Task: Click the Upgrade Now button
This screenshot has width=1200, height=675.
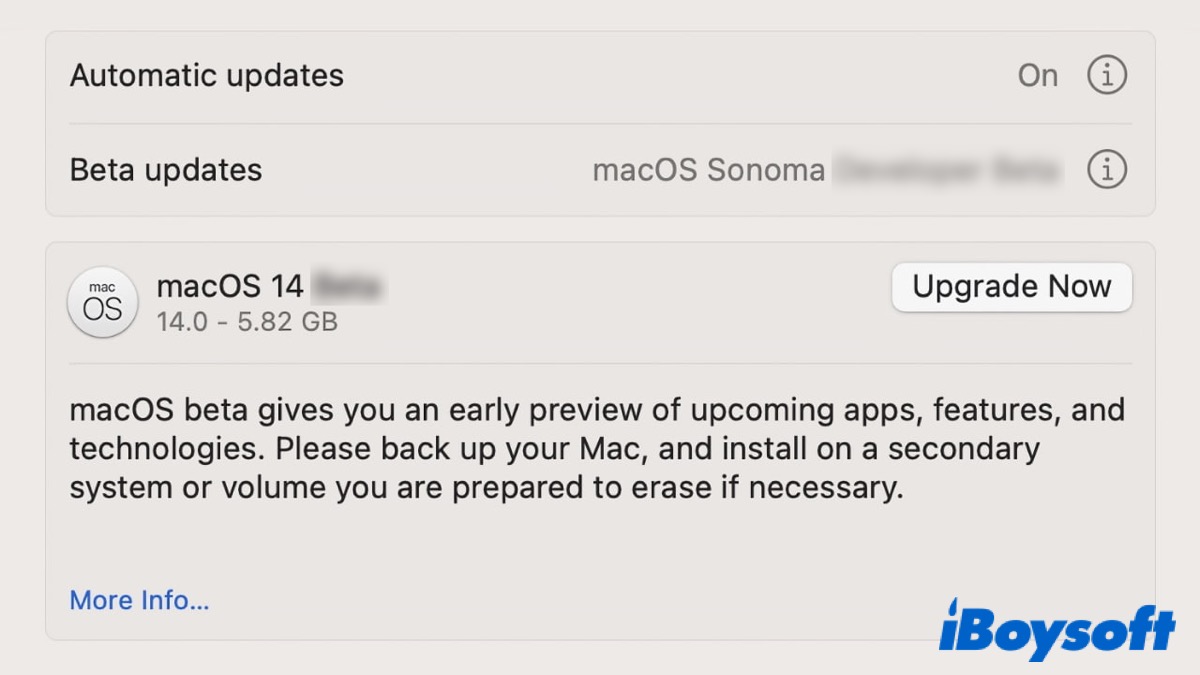Action: tap(1011, 287)
